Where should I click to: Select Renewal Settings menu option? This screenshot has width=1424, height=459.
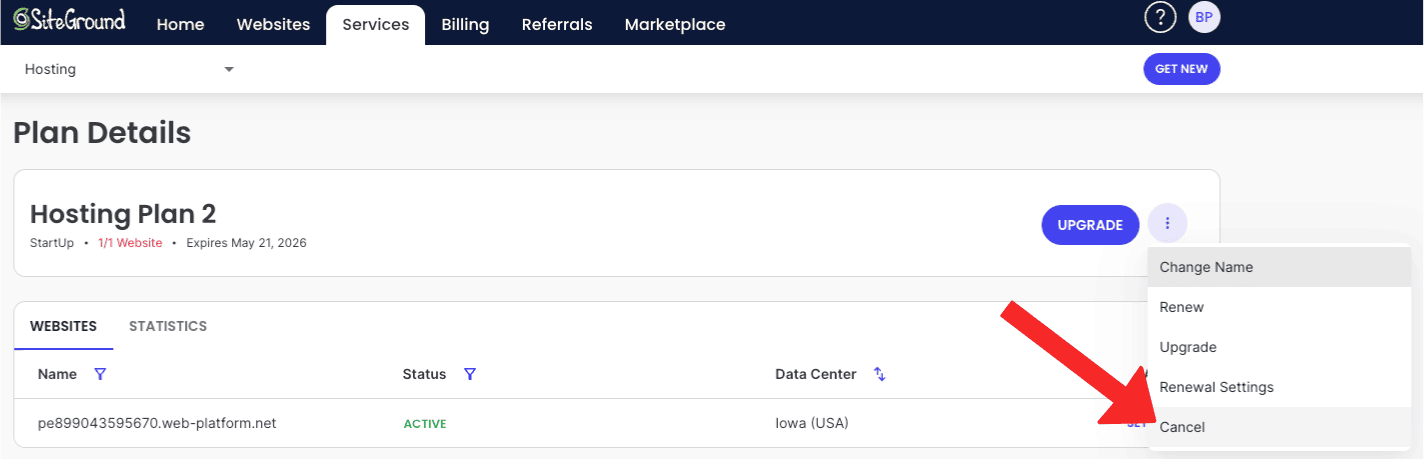point(1216,387)
